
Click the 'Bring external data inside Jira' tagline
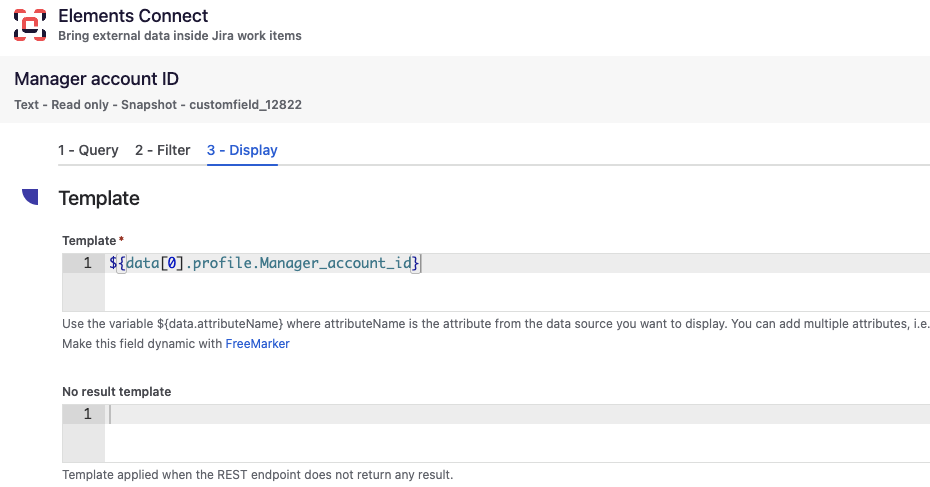point(180,36)
